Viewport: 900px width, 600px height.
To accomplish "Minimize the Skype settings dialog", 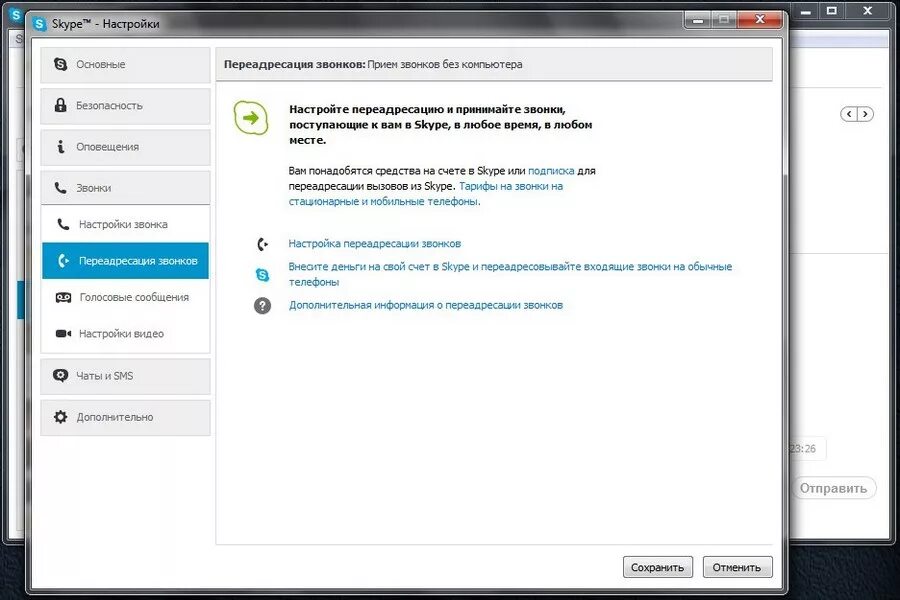I will pos(698,20).
